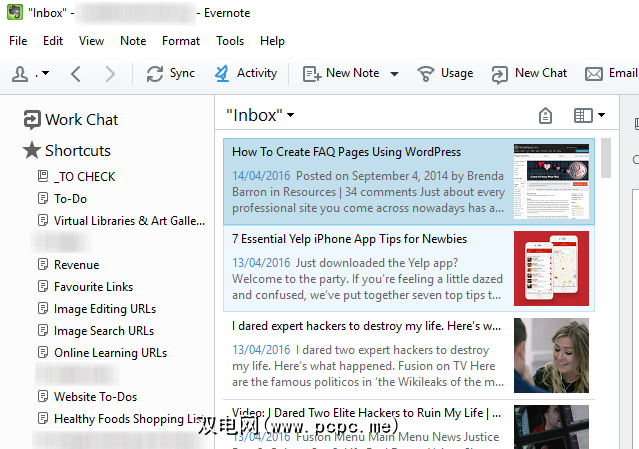The image size is (639, 449).
Task: Open the Revenue shortcut
Action: tap(68, 264)
